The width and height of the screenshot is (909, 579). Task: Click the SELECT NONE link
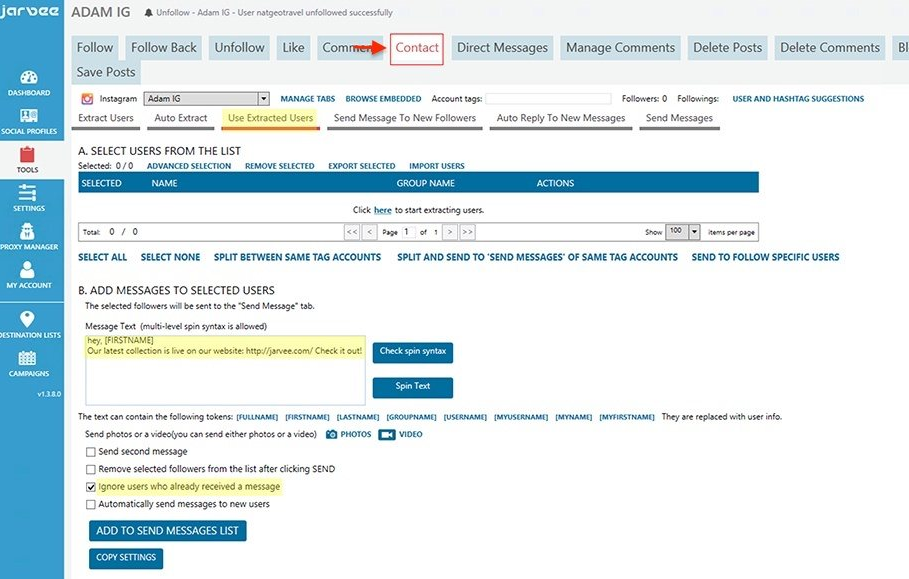point(170,257)
